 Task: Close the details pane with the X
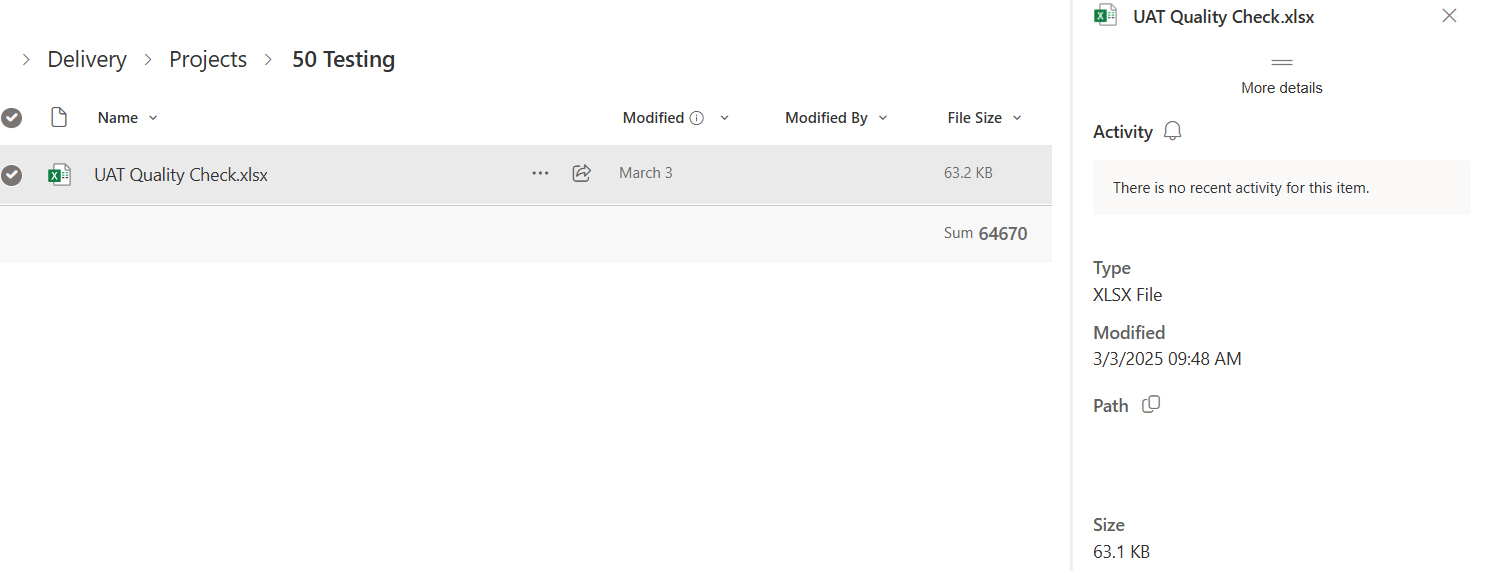(x=1449, y=16)
